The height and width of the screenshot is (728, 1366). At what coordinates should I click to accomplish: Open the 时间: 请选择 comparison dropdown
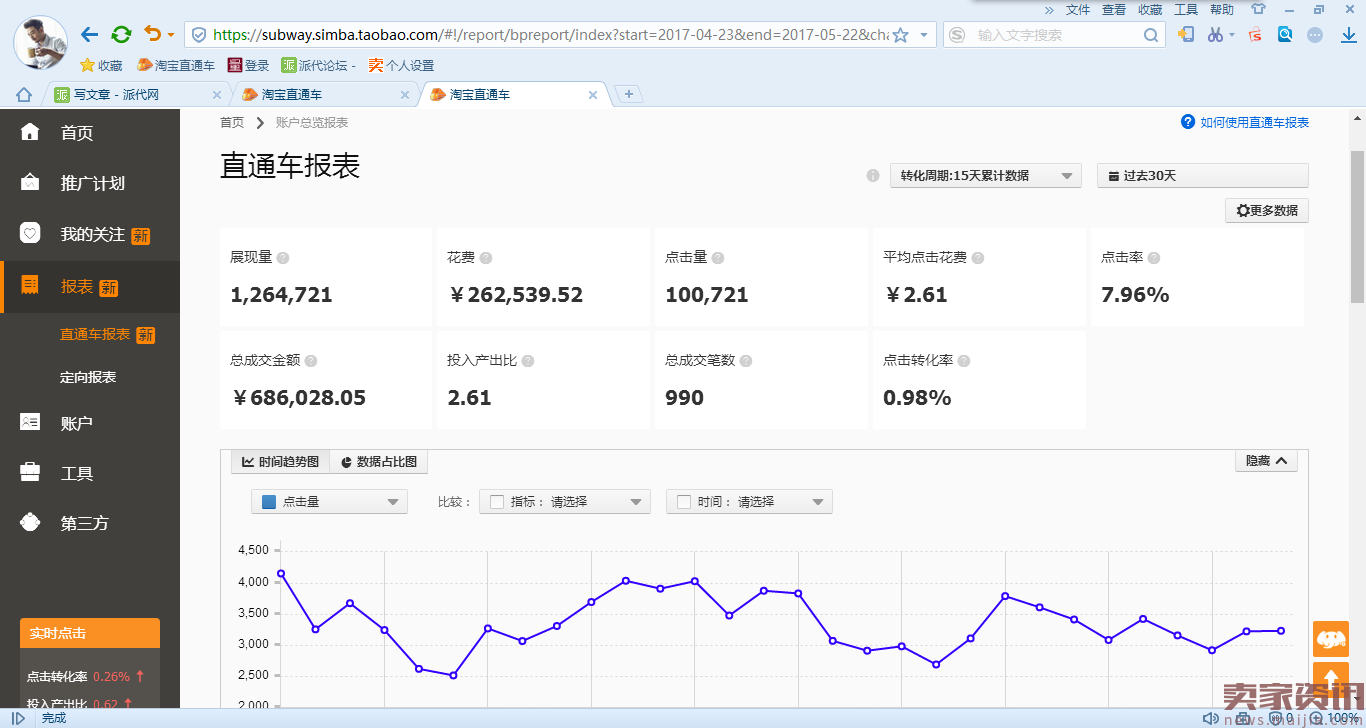[749, 502]
